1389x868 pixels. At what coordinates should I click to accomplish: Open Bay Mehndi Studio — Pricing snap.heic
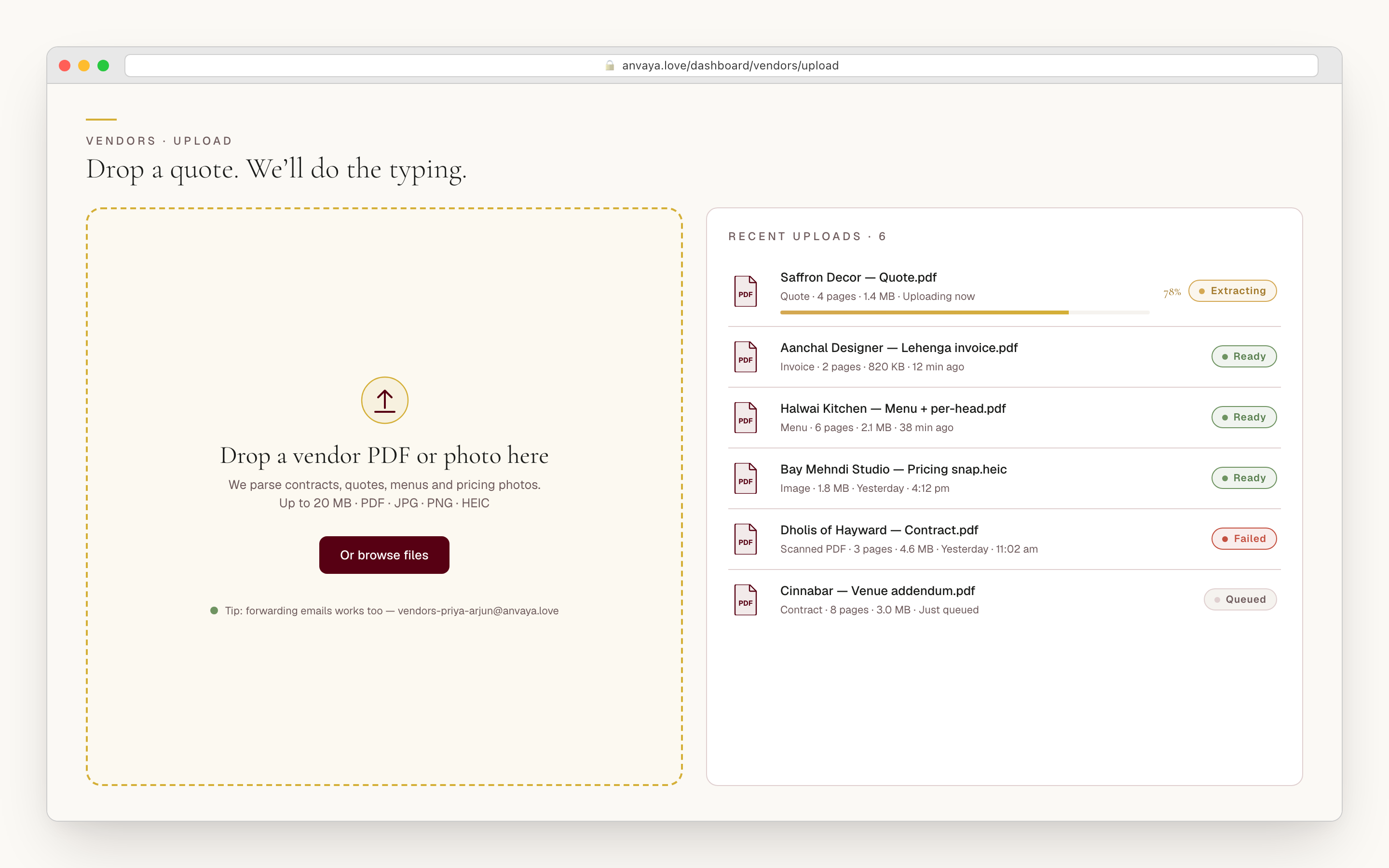coord(893,470)
